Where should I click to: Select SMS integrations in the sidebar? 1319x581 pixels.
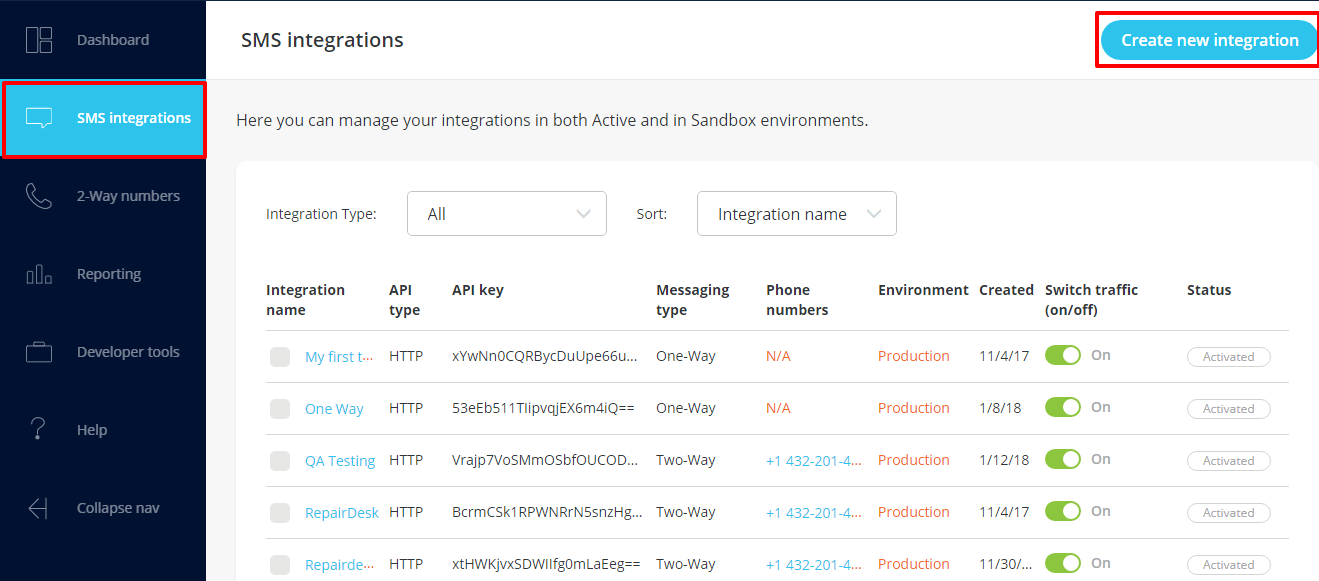[103, 118]
